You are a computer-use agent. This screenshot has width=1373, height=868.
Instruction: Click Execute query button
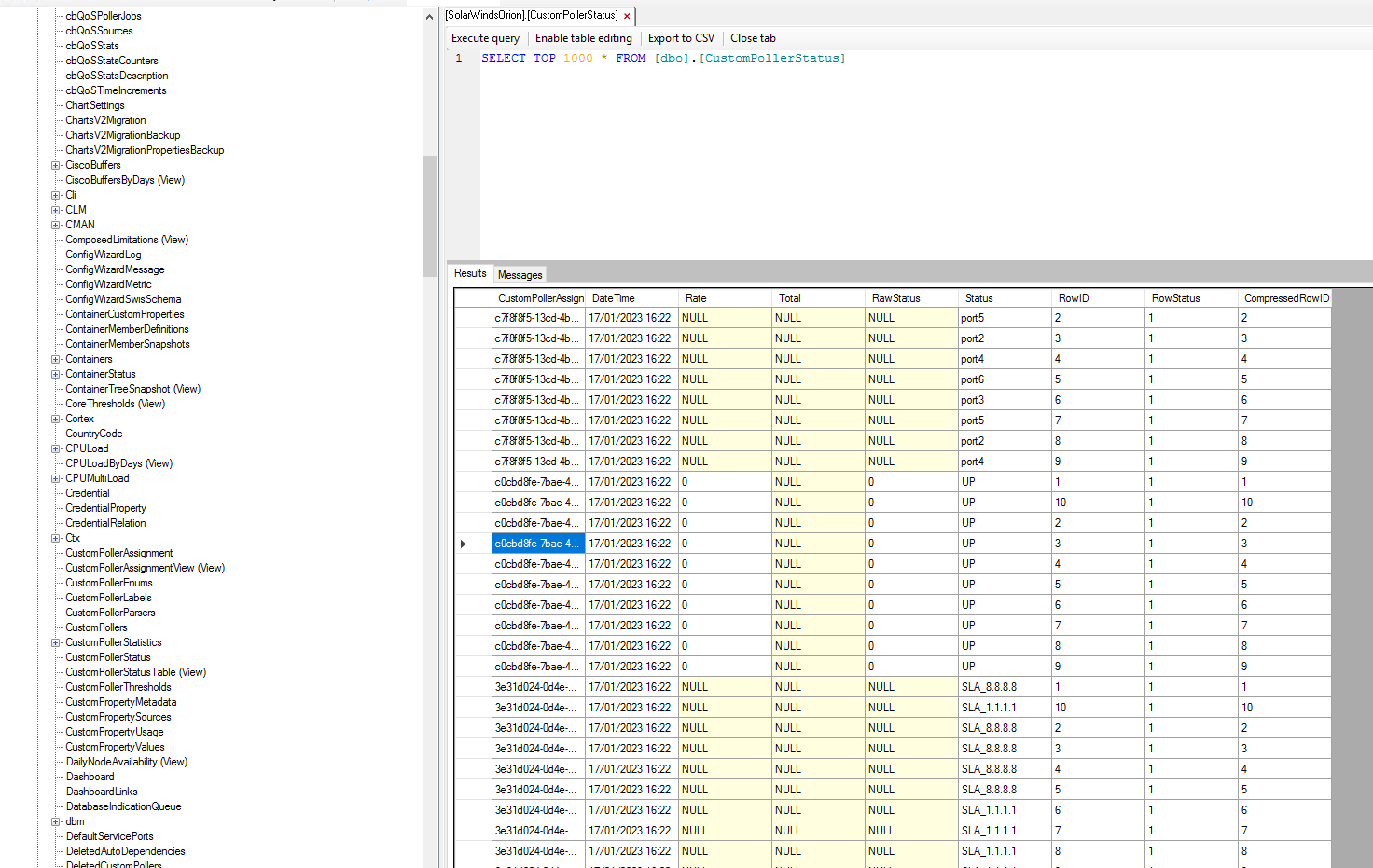click(x=485, y=38)
